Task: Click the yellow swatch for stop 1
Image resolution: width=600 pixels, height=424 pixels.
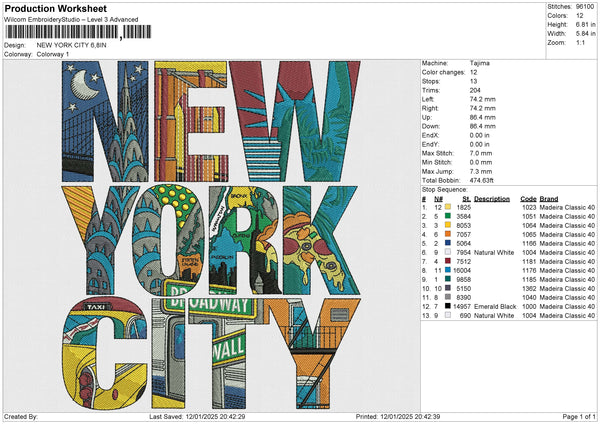Action: [x=447, y=206]
